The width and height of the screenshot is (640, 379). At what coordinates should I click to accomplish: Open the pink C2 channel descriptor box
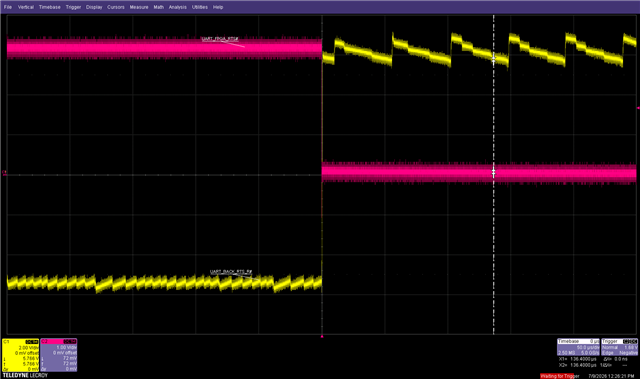pos(59,355)
